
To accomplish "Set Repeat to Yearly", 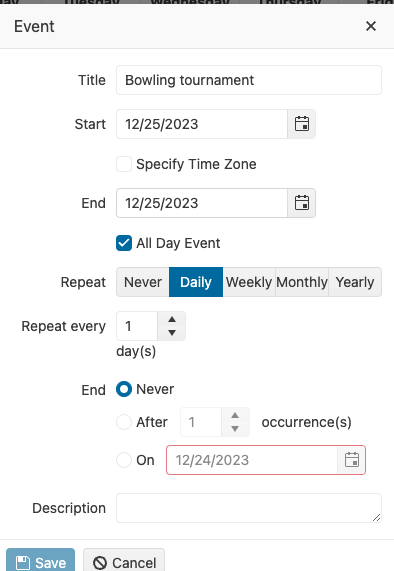I will (x=355, y=282).
